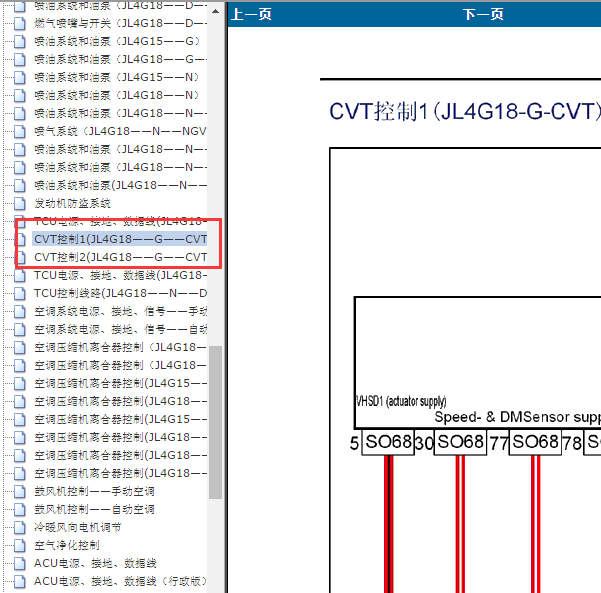Open the 空气净化控制 entry

coord(67,545)
